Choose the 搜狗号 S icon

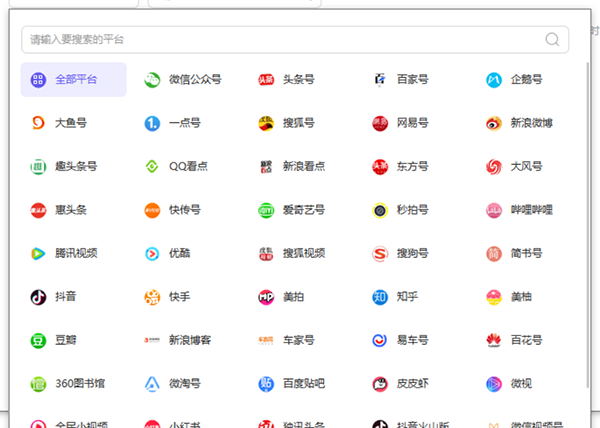(x=380, y=254)
